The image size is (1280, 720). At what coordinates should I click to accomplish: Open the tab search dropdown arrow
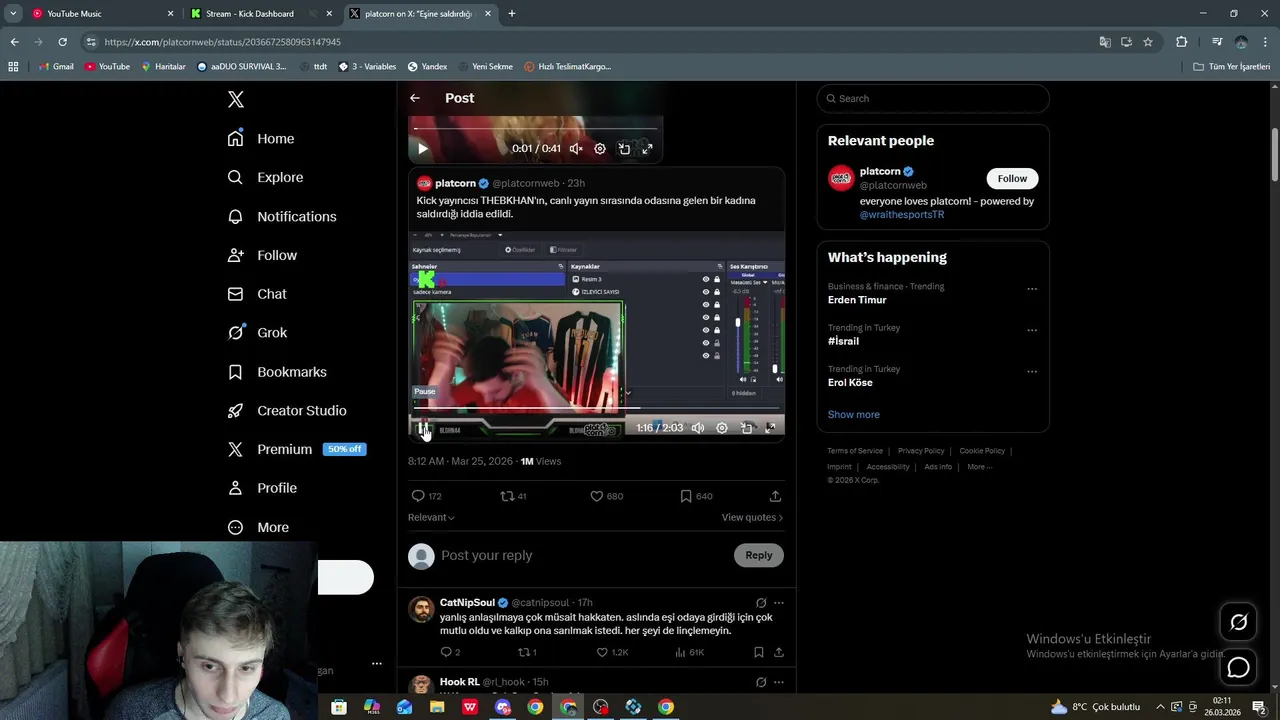pos(13,14)
